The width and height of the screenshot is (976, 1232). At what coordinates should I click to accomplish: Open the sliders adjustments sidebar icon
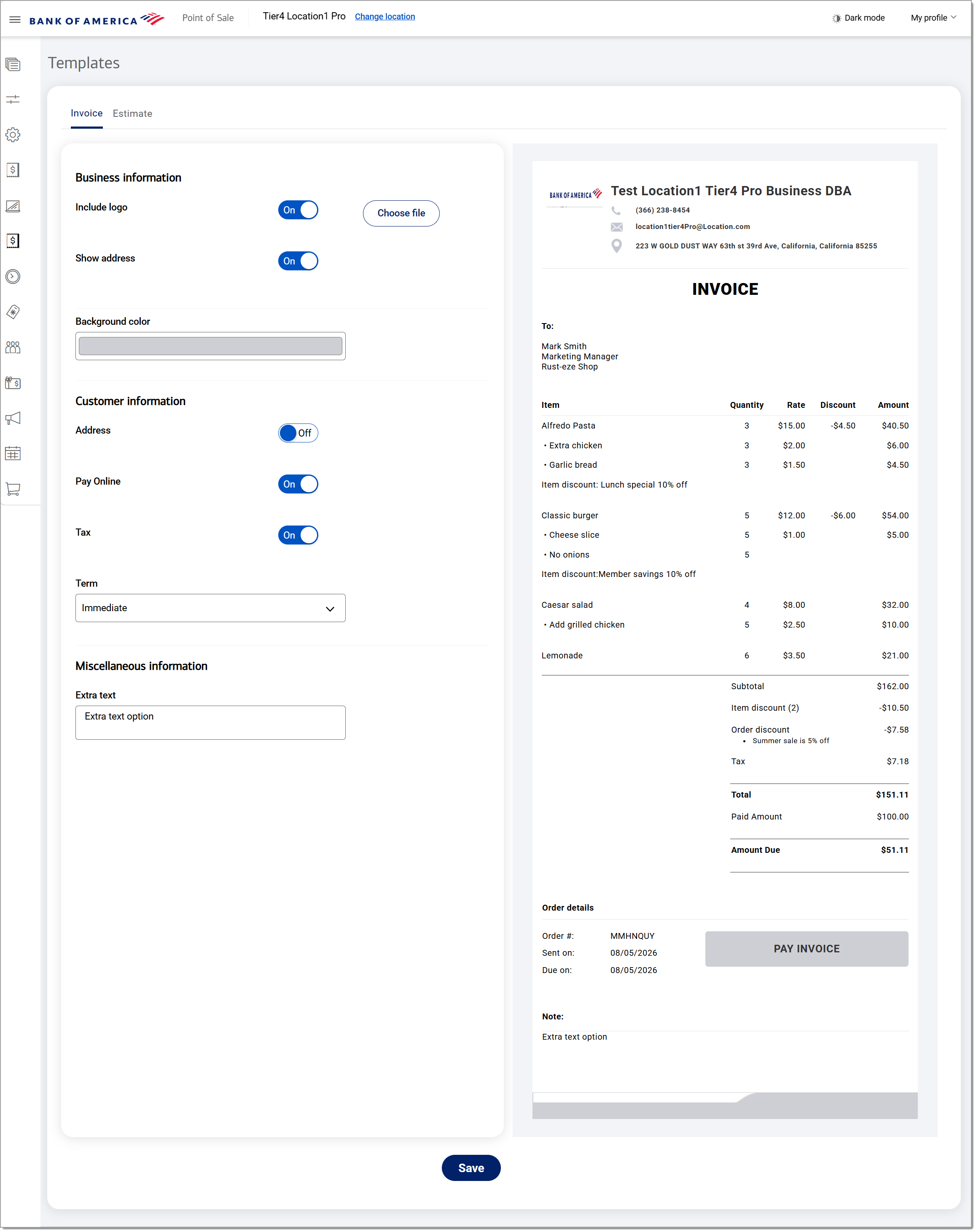click(13, 100)
